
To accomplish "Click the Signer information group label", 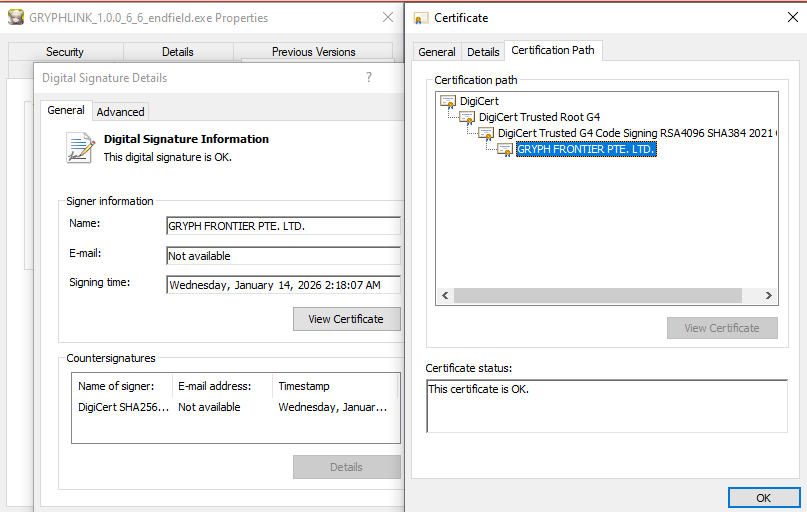I will coord(110,201).
